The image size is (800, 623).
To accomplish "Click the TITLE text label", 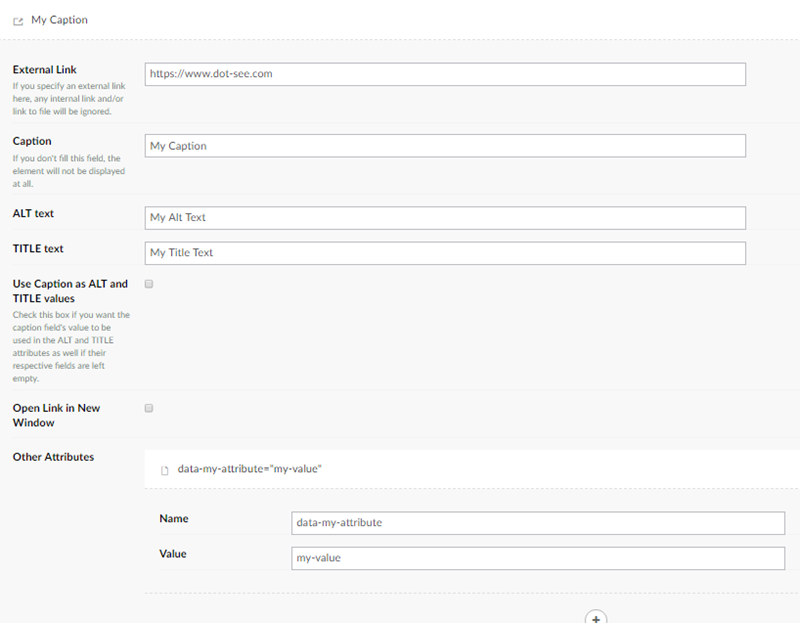I will pyautogui.click(x=37, y=248).
